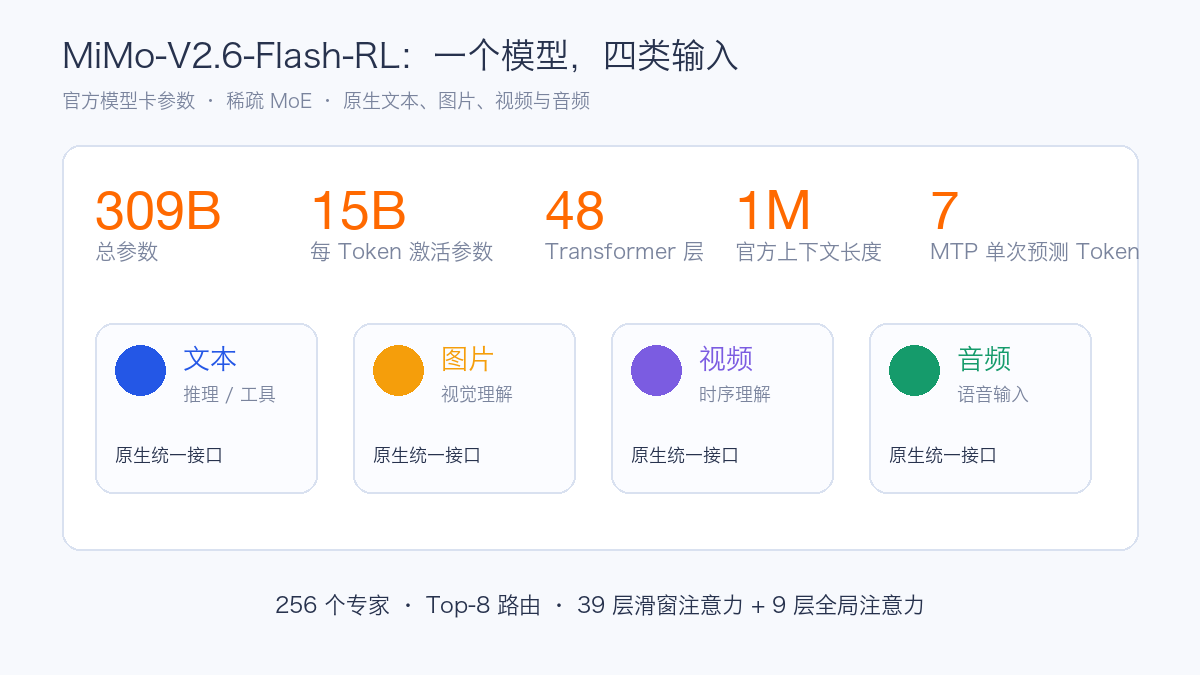Click the orange circle icon for 图片
Viewport: 1200px width, 675px height.
click(398, 370)
